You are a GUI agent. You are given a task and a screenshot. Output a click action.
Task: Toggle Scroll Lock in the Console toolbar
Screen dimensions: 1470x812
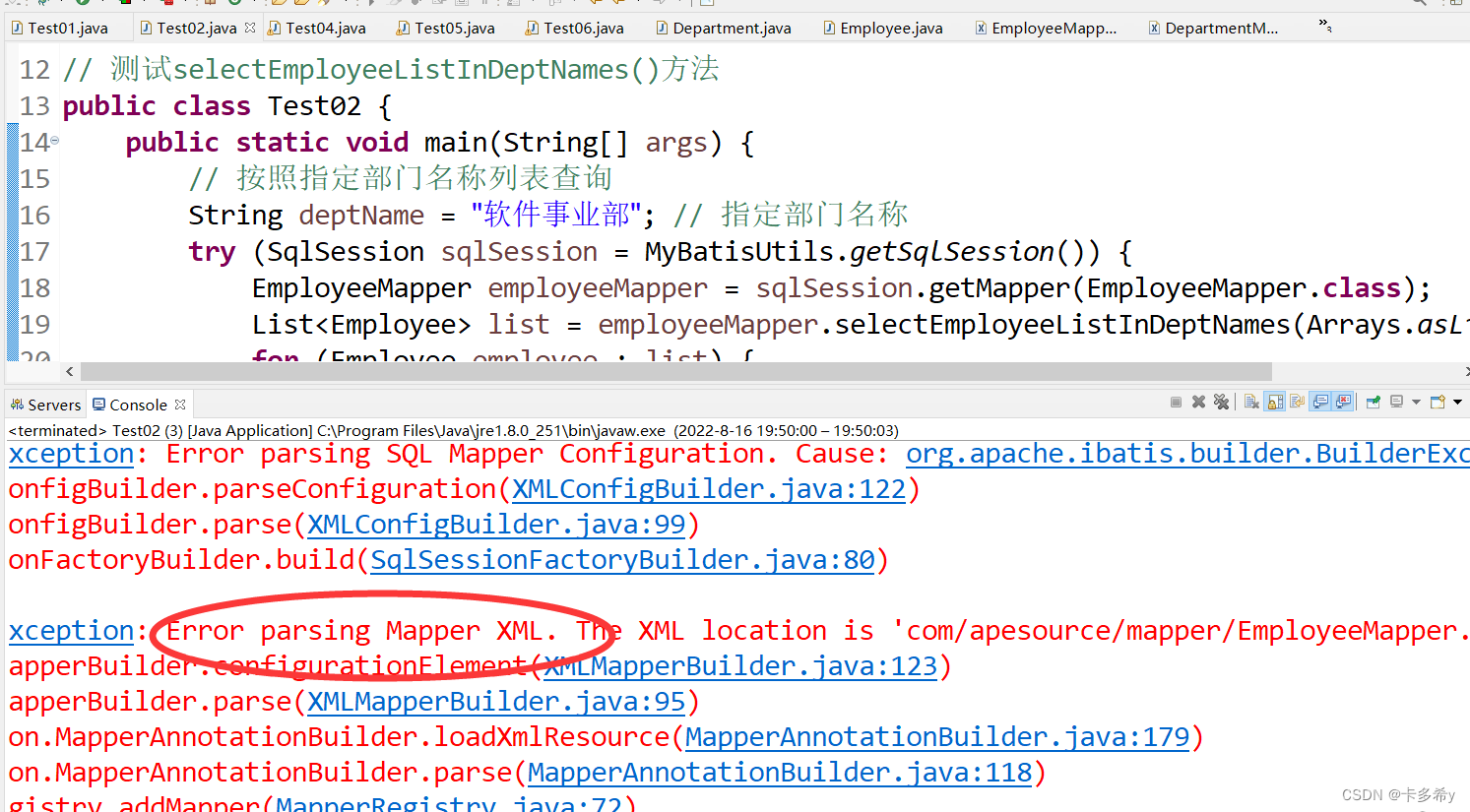click(x=1275, y=402)
